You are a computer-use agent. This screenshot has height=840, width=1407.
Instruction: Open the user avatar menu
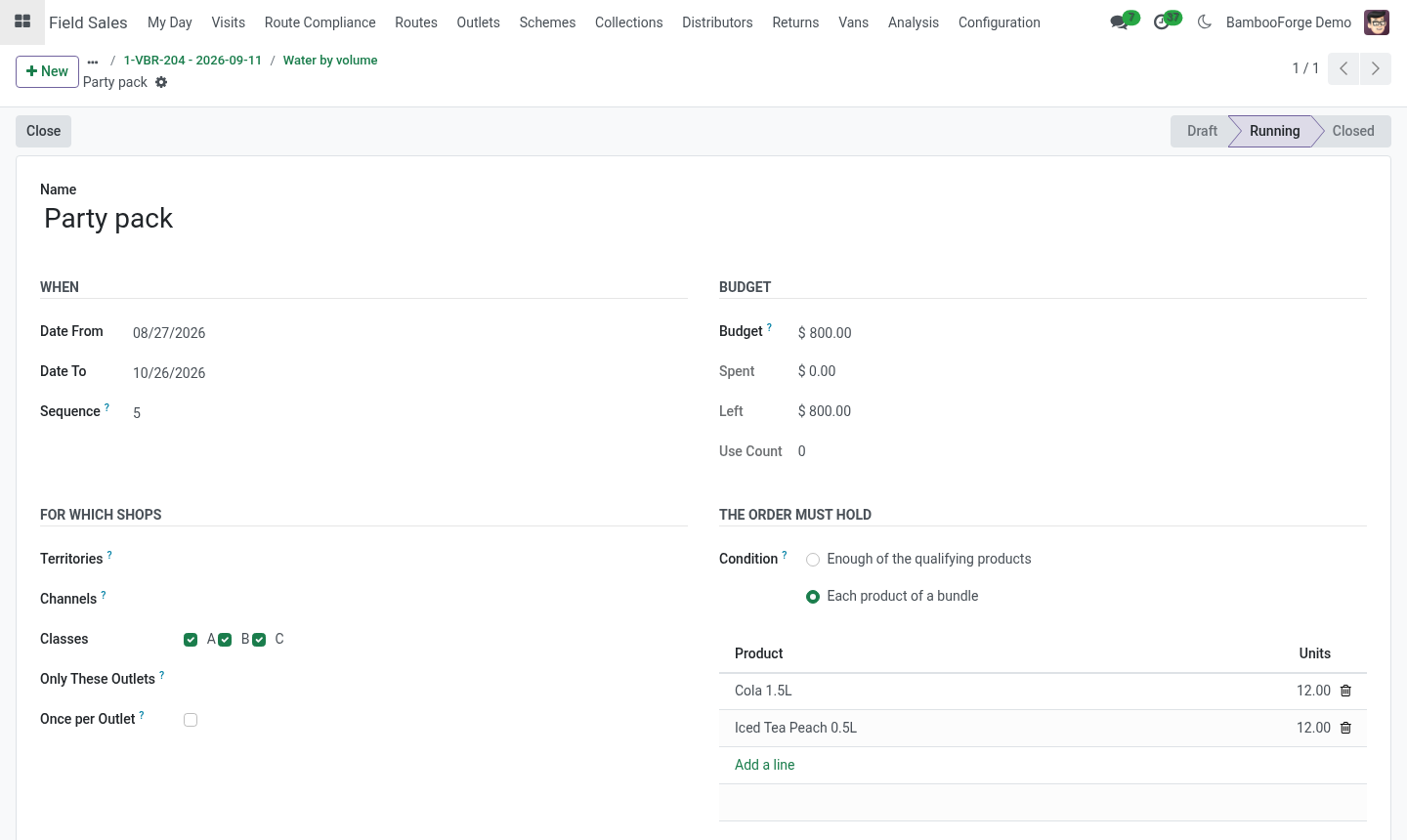point(1377,22)
